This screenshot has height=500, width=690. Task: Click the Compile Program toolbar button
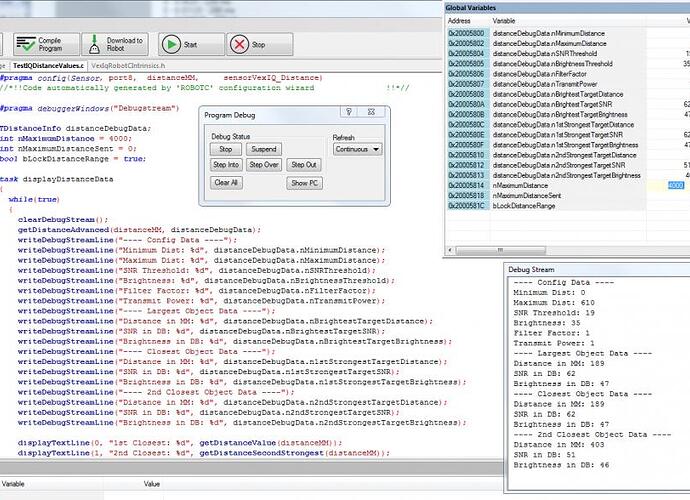[x=46, y=44]
